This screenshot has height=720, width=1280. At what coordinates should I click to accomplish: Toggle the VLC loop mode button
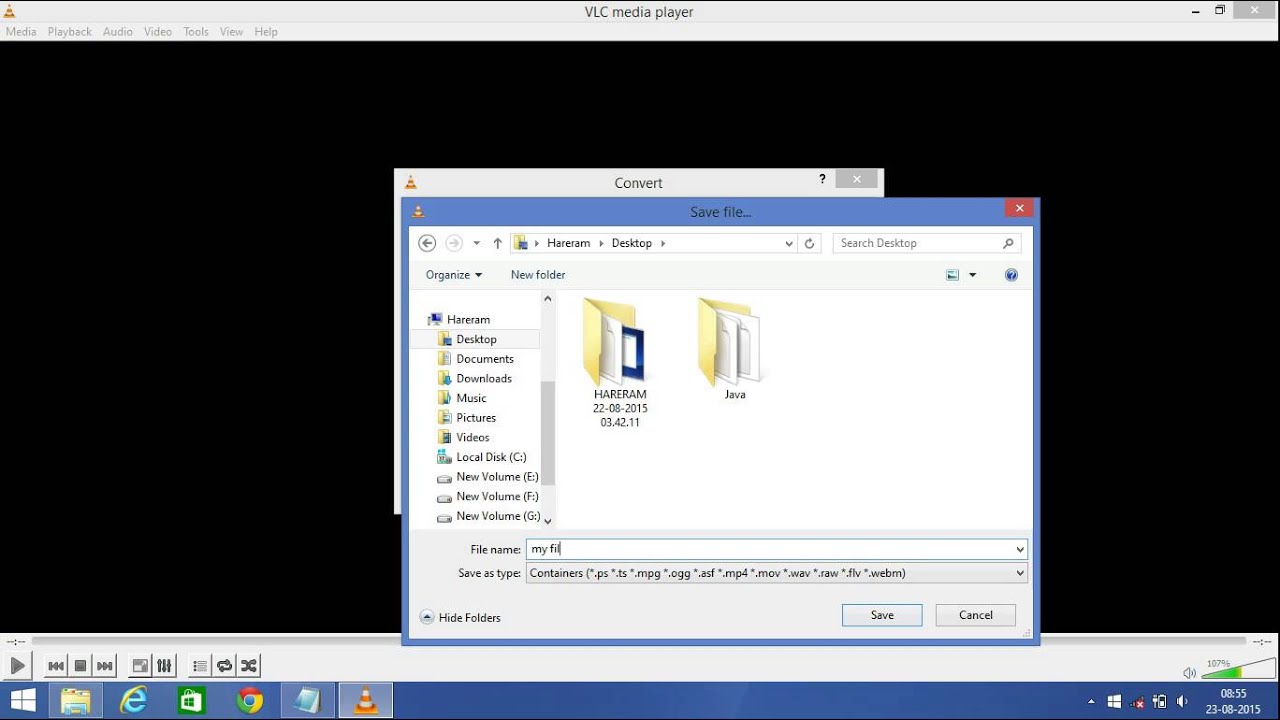[x=224, y=666]
